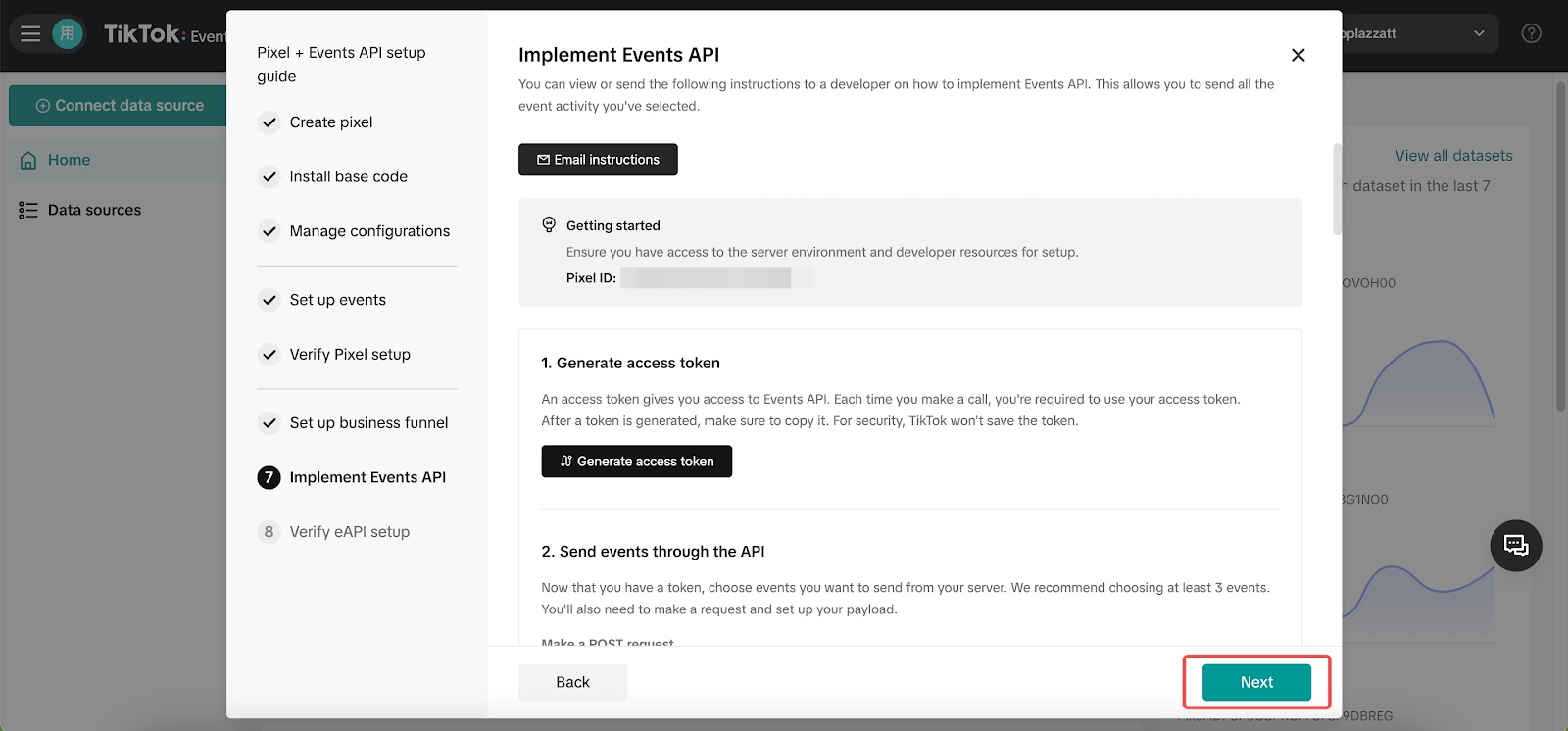
Task: Click the green account avatar icon
Action: [67, 34]
